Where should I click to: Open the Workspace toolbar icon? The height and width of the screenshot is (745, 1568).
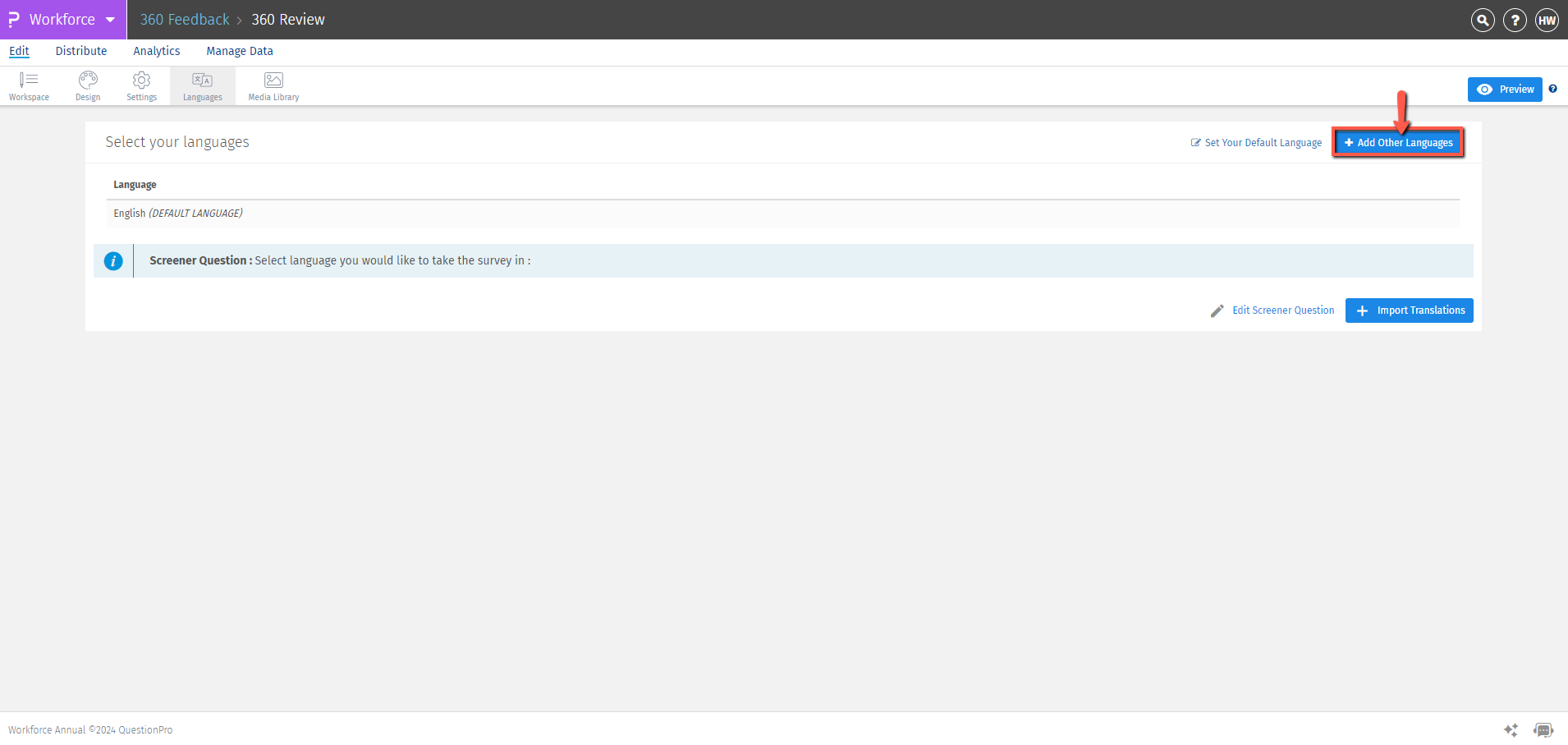coord(29,85)
